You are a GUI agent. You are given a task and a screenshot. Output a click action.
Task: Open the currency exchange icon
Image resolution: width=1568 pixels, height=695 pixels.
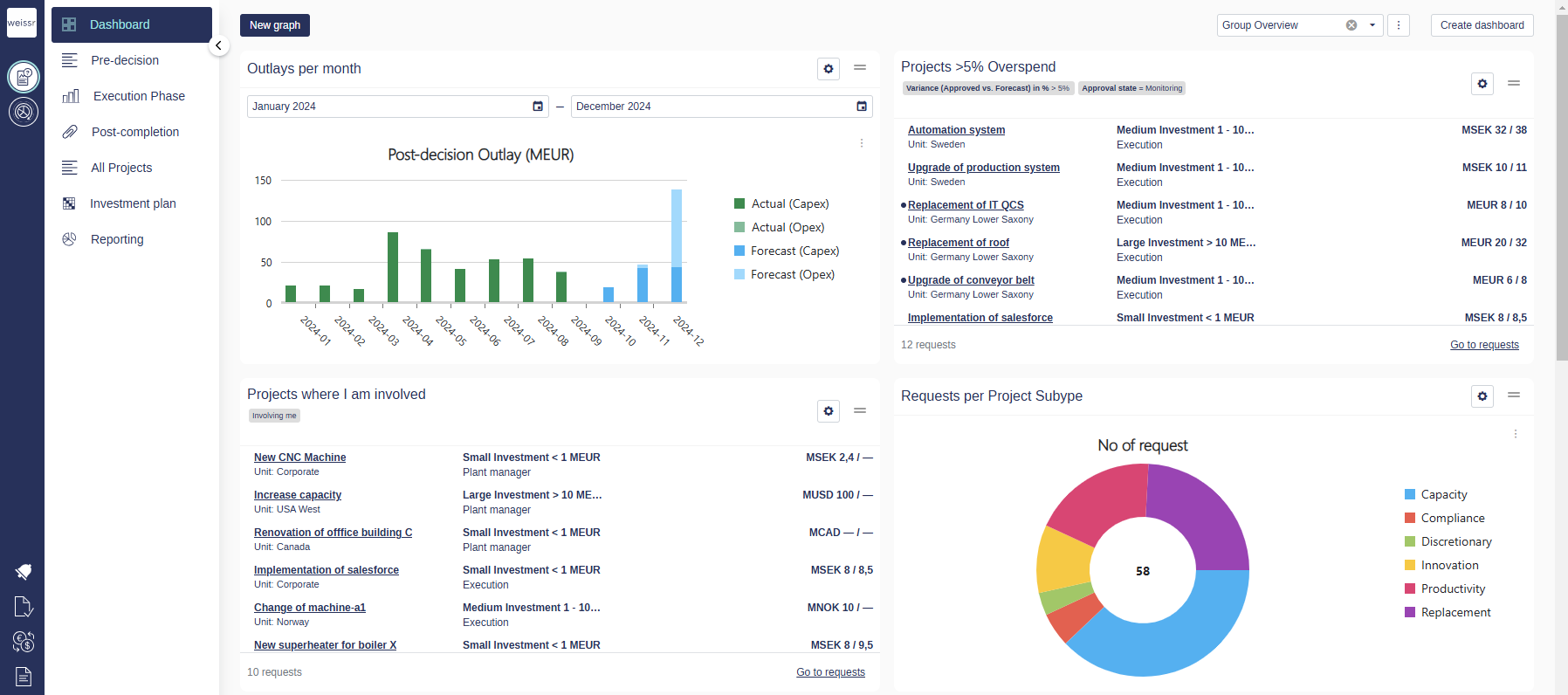[24, 642]
